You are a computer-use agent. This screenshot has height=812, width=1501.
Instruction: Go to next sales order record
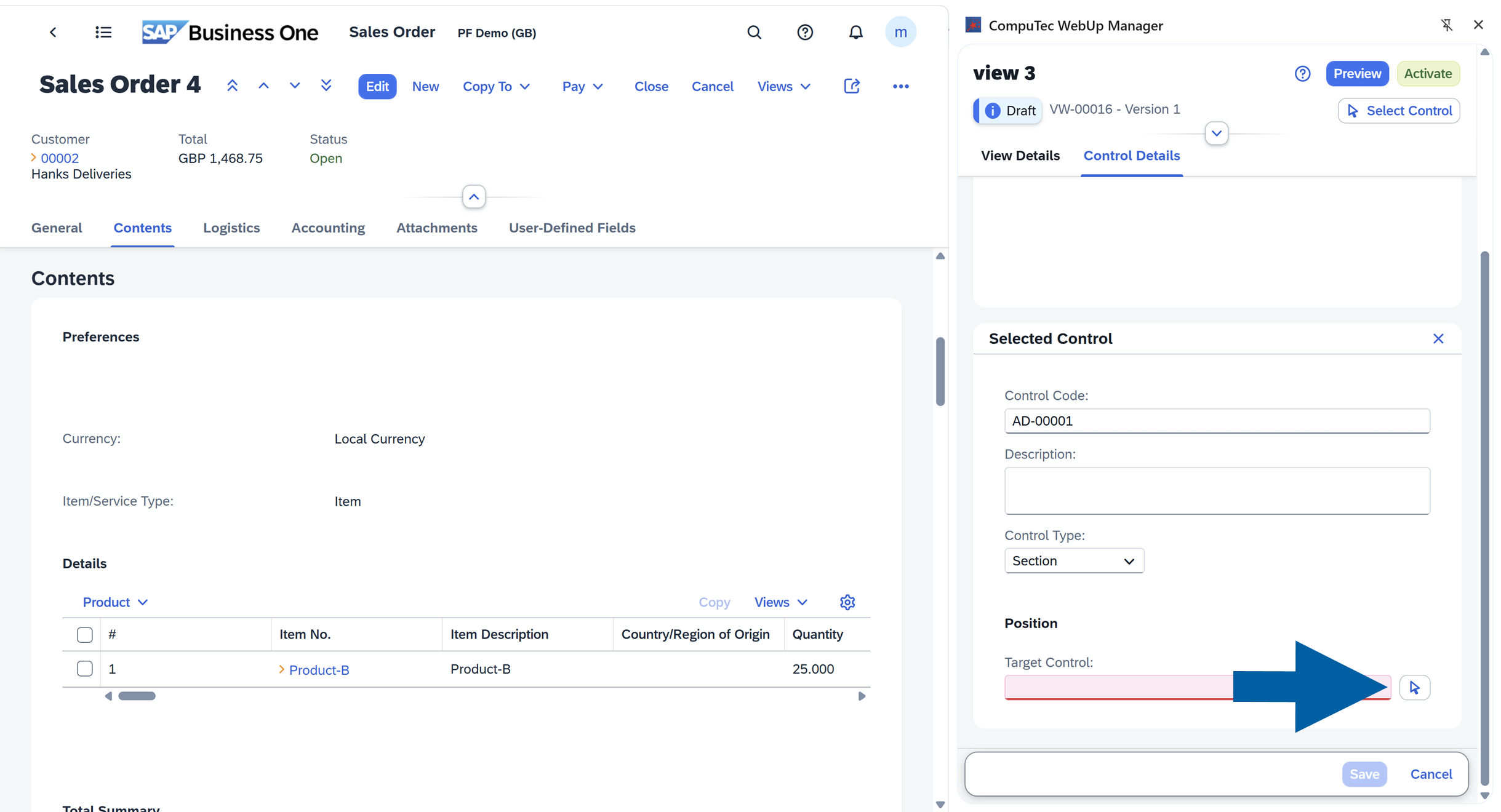click(295, 86)
